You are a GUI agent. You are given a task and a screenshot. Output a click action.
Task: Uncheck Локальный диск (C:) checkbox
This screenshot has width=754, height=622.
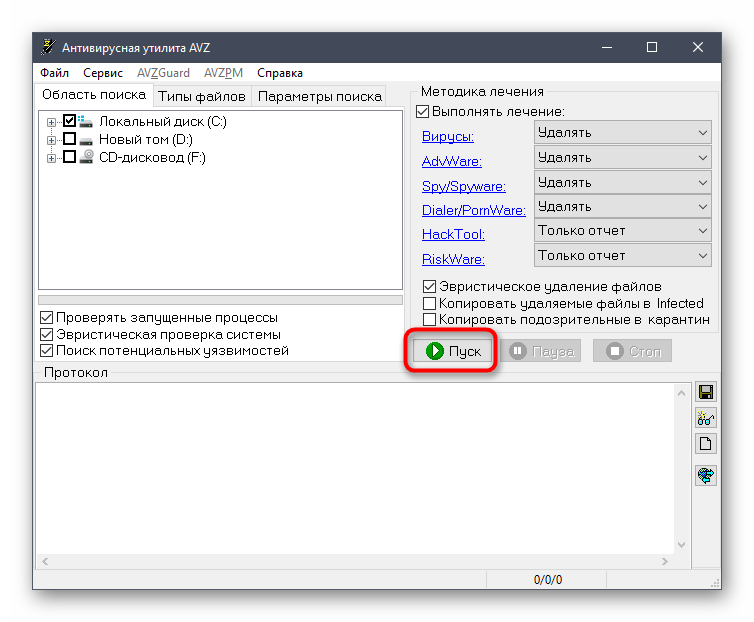pyautogui.click(x=70, y=121)
